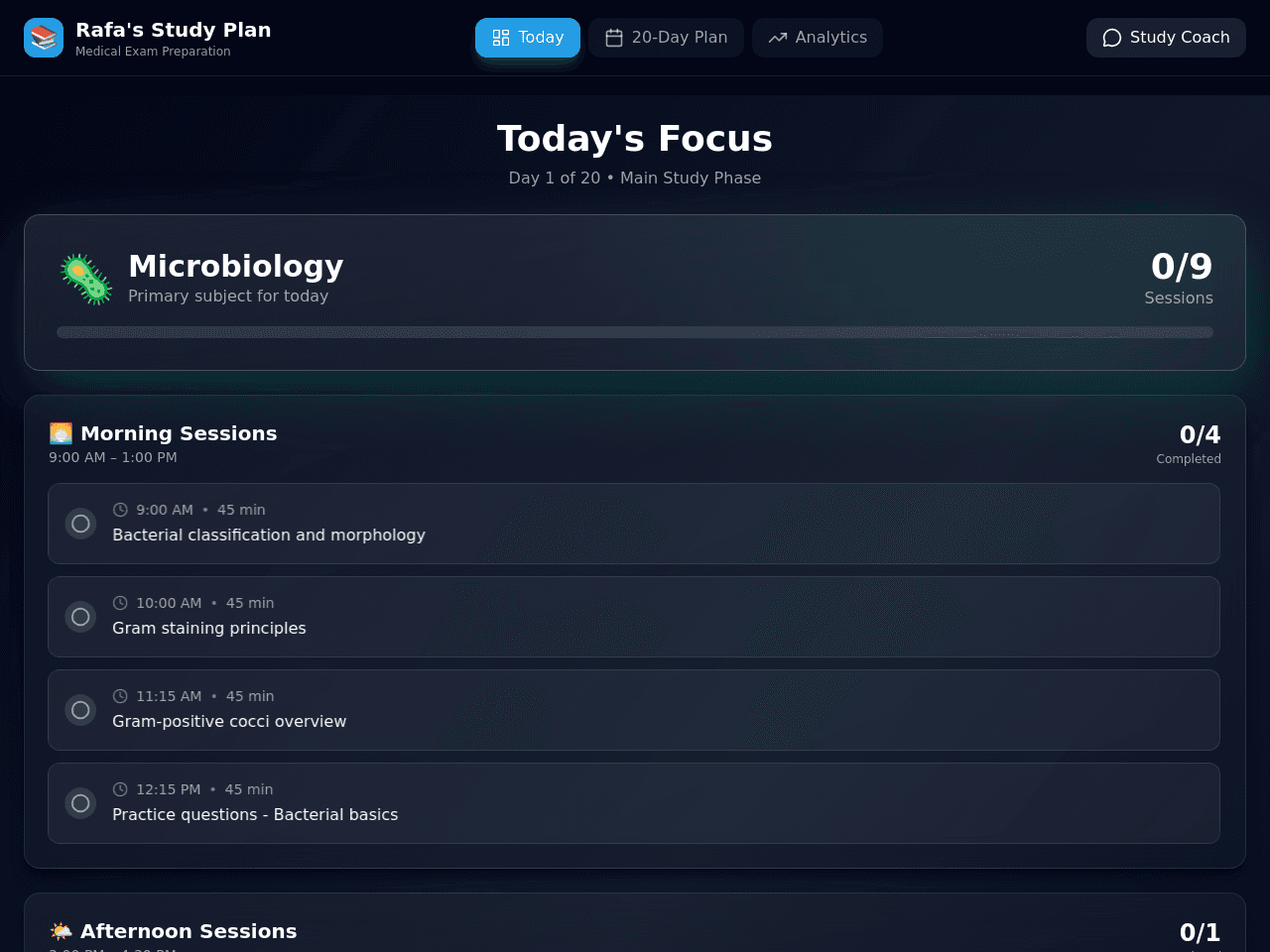Click the clock icon beside 11:15 AM

click(120, 696)
